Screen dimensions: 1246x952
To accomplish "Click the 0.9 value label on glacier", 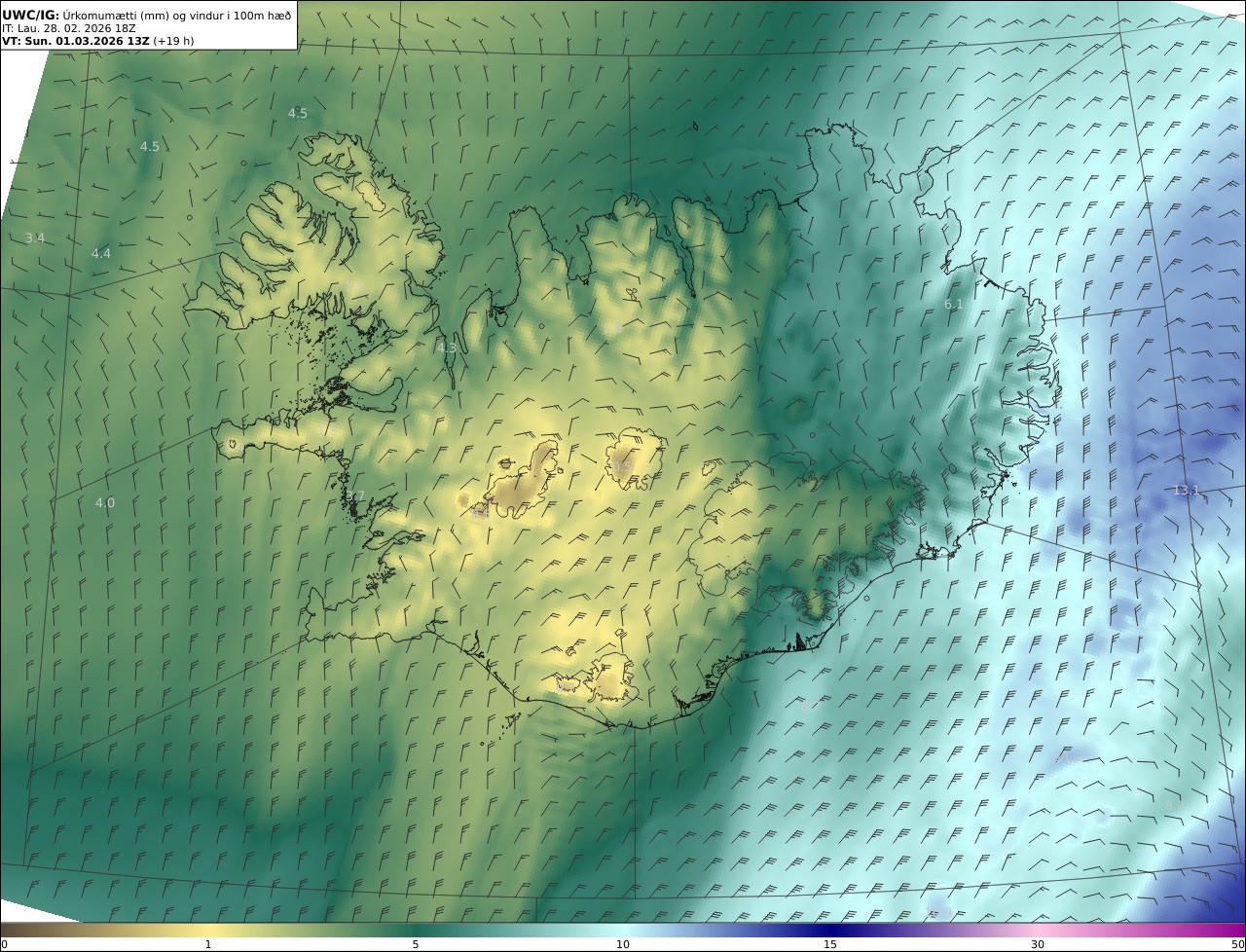I will [622, 467].
